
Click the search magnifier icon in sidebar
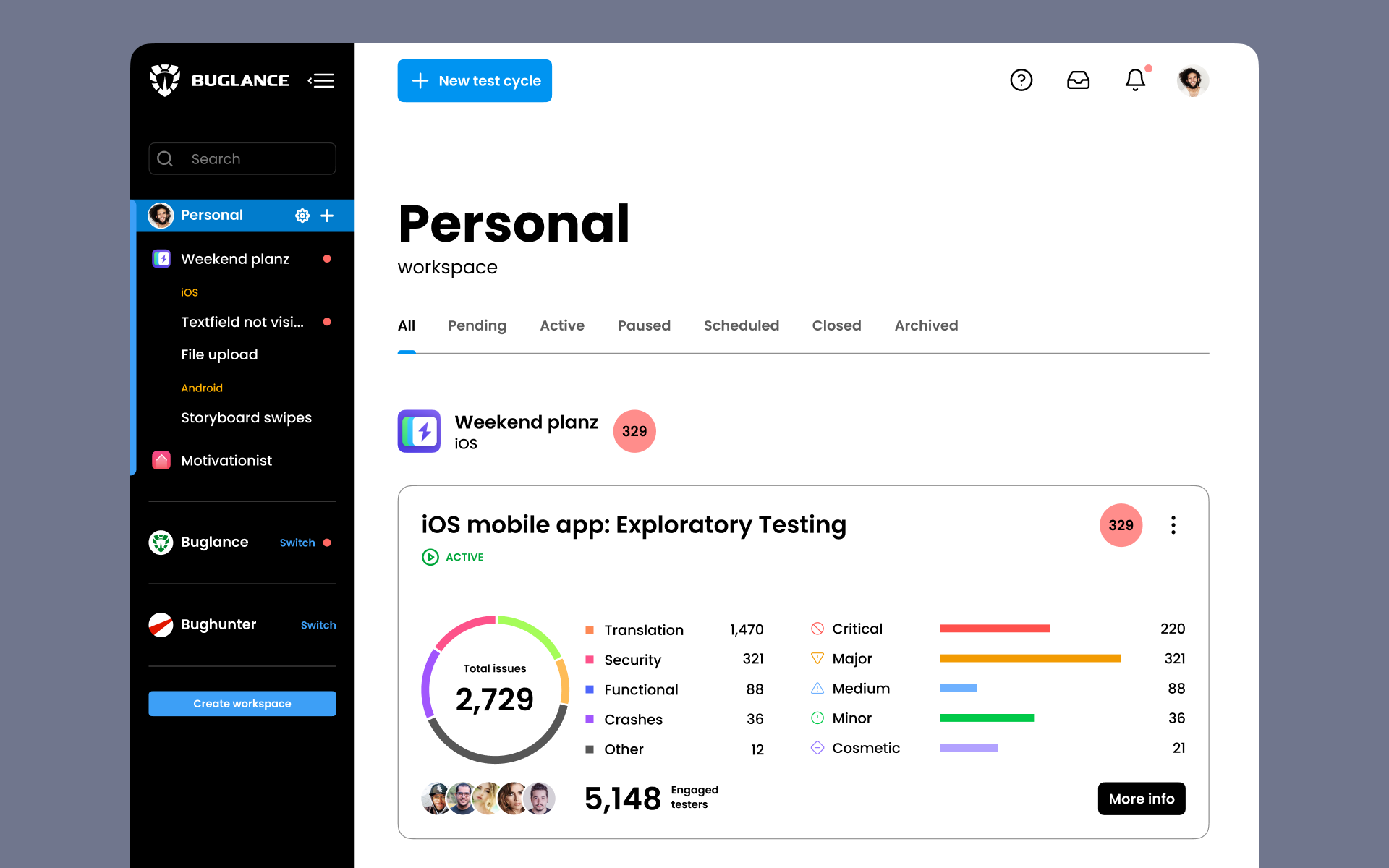pyautogui.click(x=165, y=158)
